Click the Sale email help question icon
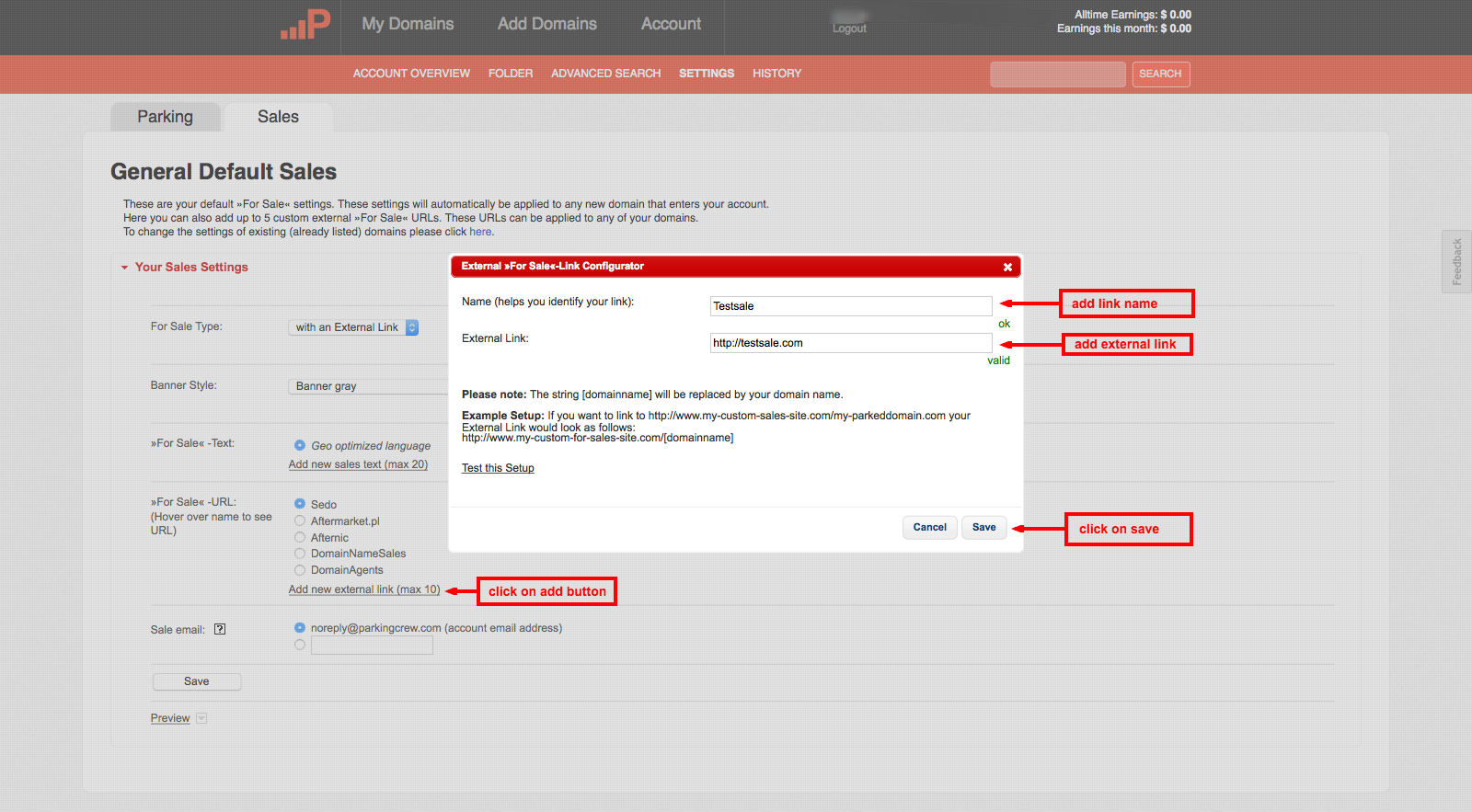The height and width of the screenshot is (812, 1472). tap(220, 630)
